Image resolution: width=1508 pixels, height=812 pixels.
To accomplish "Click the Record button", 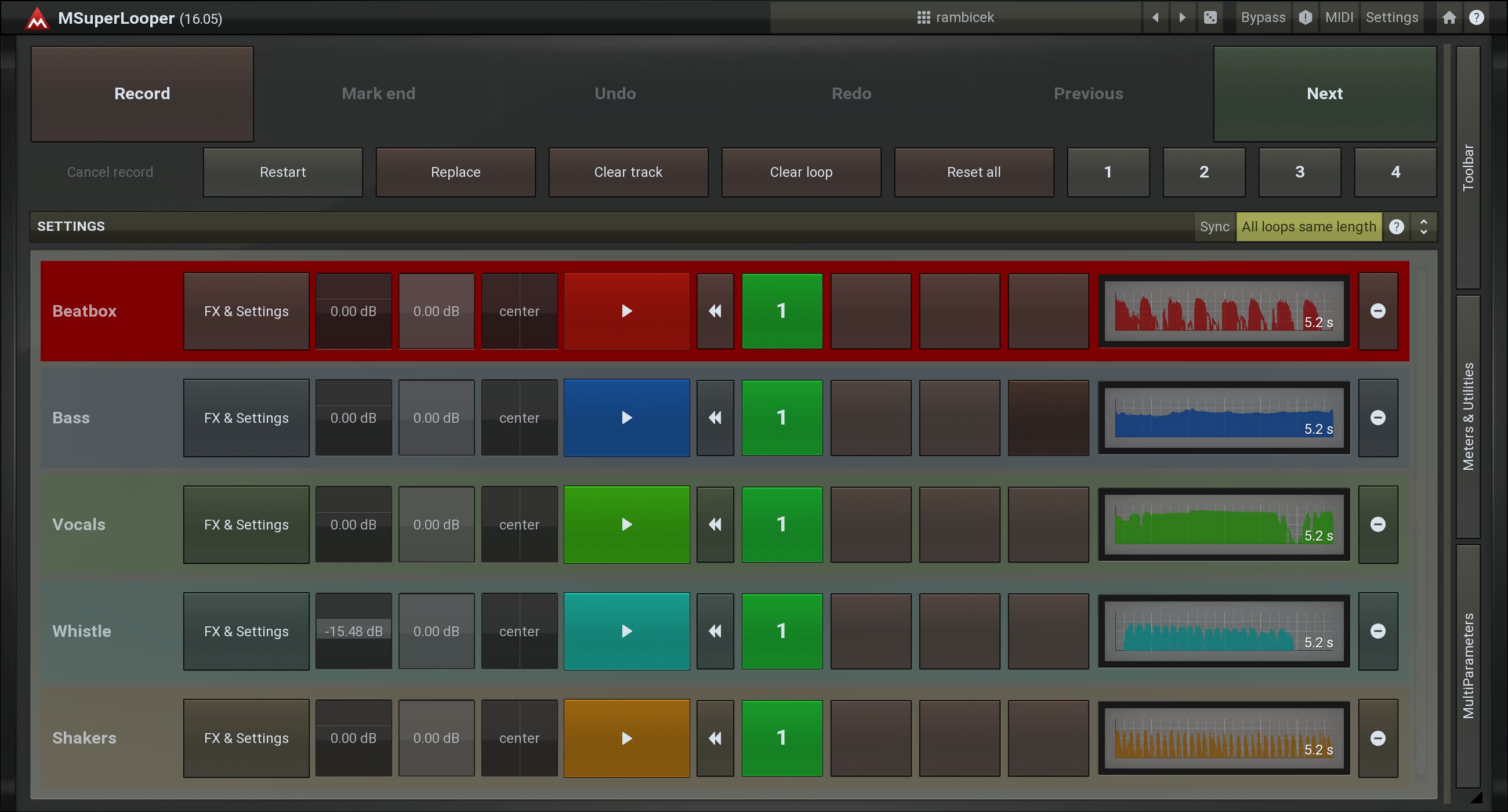I will (x=142, y=93).
